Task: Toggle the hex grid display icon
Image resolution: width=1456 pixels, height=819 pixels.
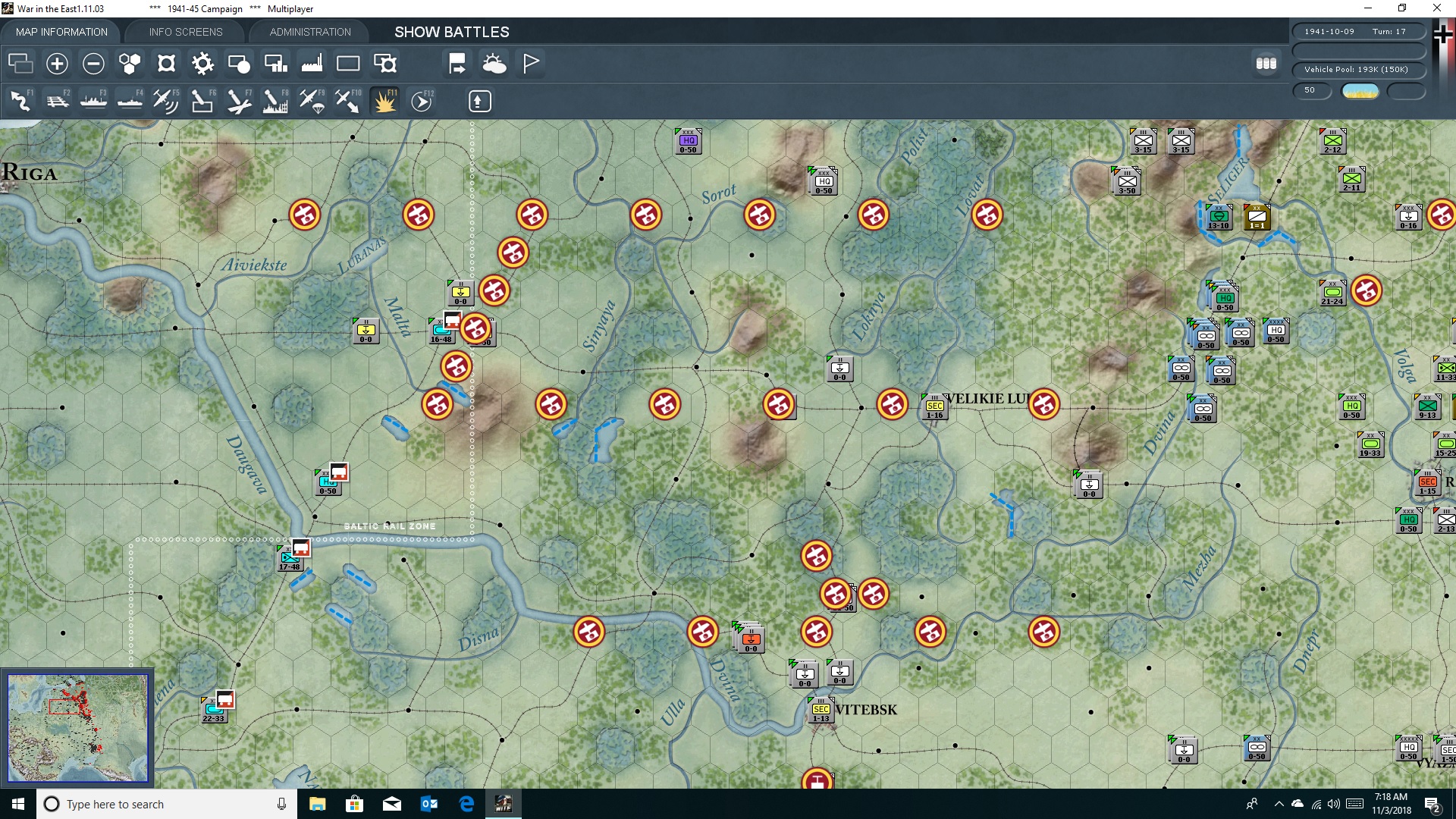Action: pyautogui.click(x=130, y=64)
